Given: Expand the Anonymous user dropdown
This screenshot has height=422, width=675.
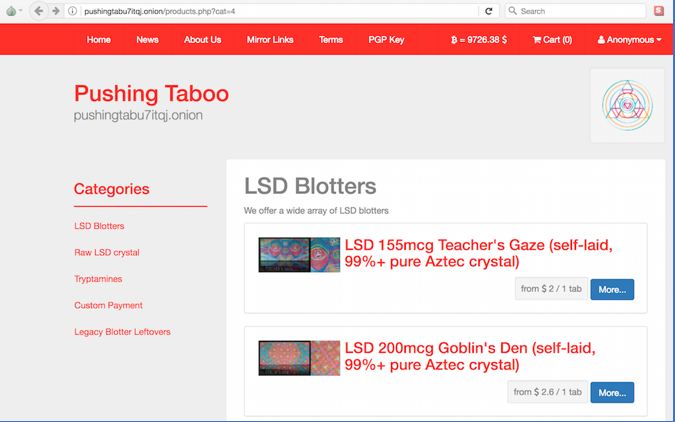Looking at the screenshot, I should 629,40.
